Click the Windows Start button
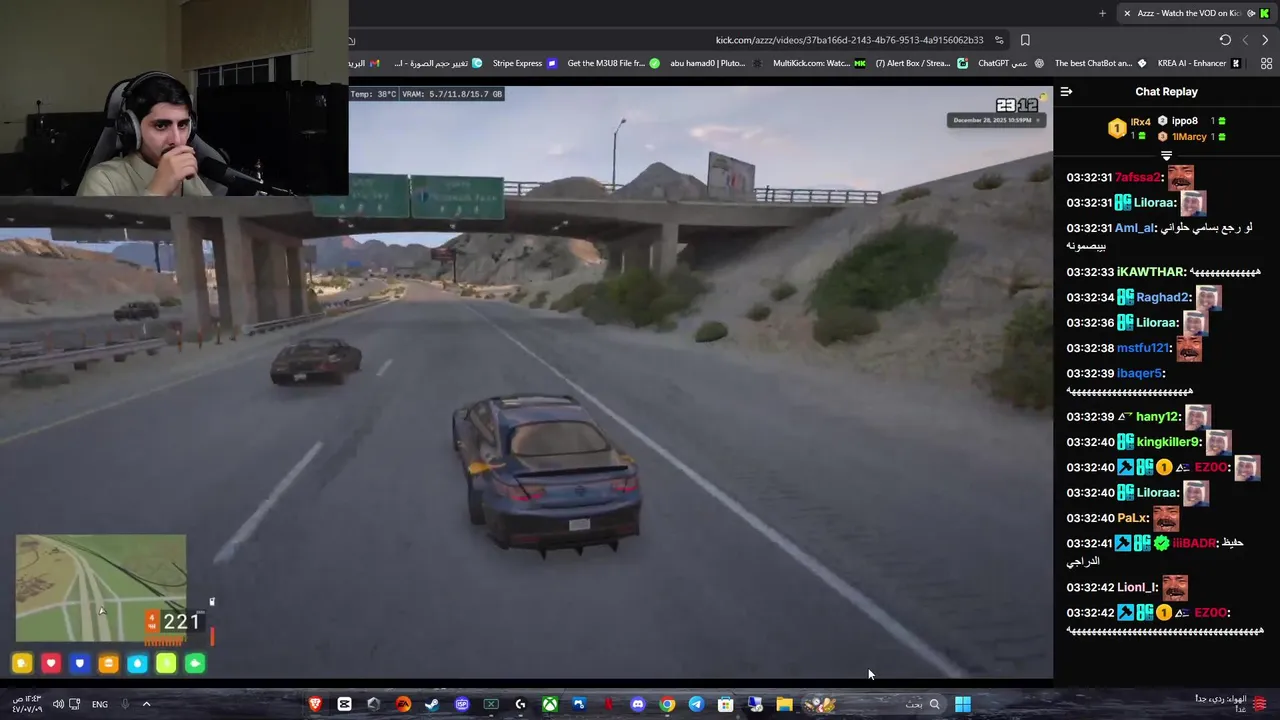The image size is (1280, 720). point(962,704)
